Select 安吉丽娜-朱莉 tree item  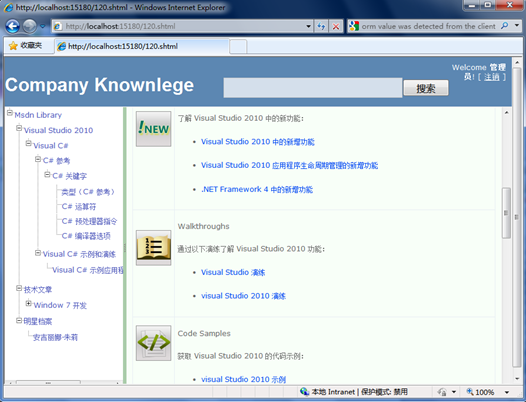pyautogui.click(x=55, y=337)
